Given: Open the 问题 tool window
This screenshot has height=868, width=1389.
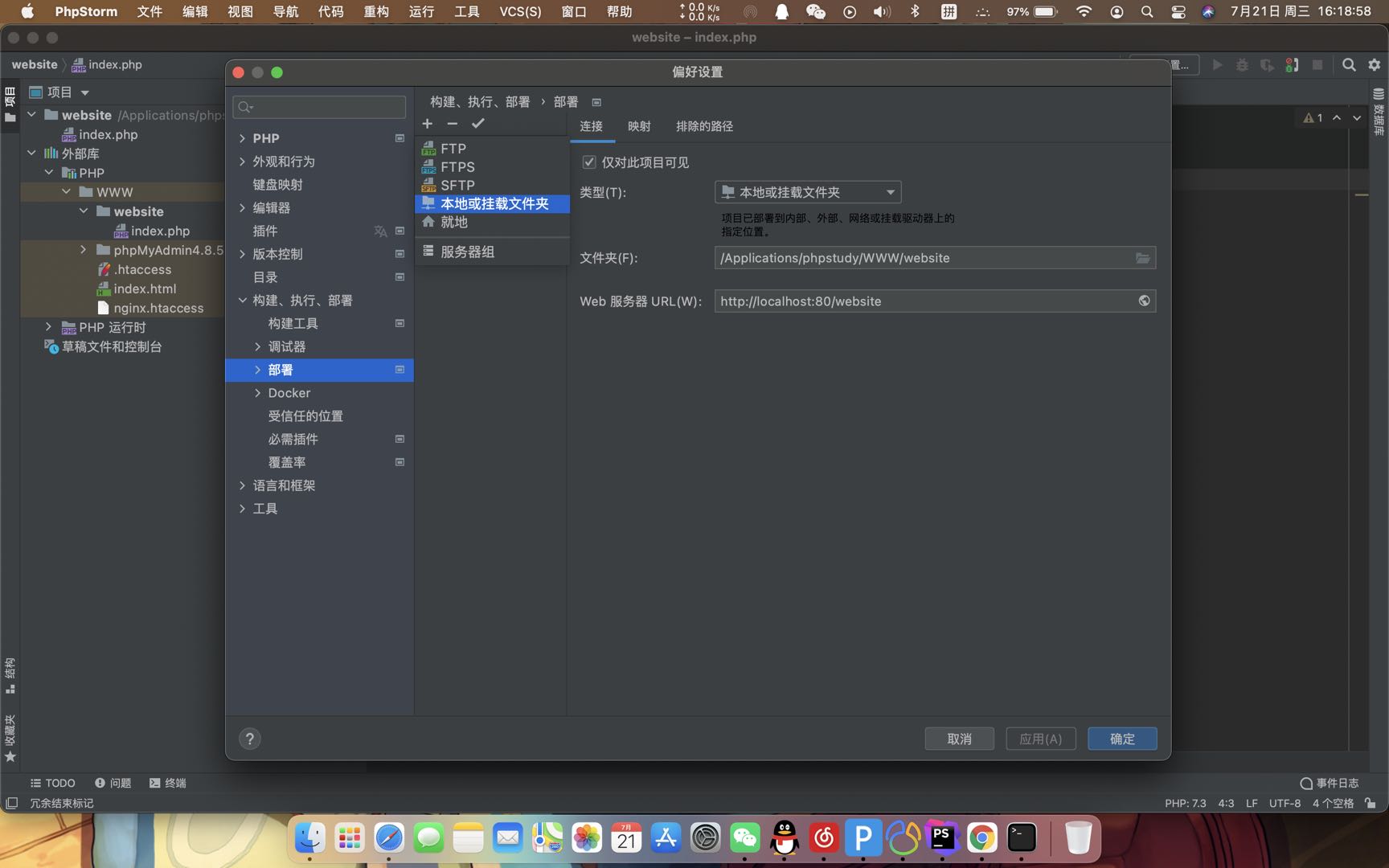Looking at the screenshot, I should click(113, 783).
